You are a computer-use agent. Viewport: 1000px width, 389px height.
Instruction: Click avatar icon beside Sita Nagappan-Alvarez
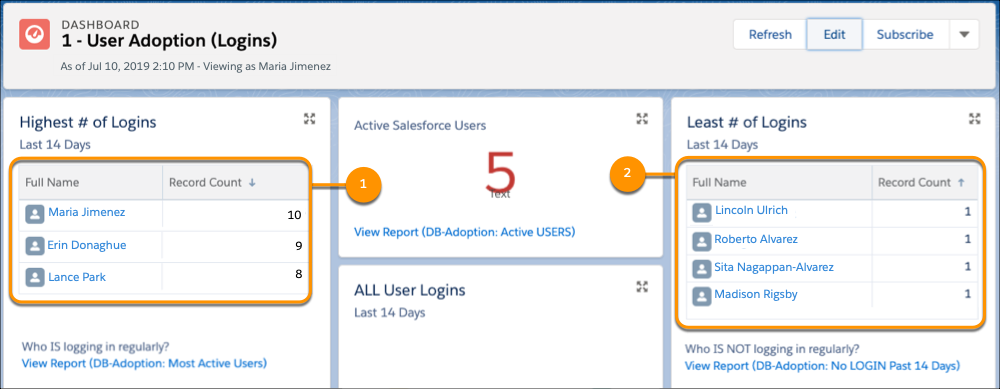pos(702,268)
